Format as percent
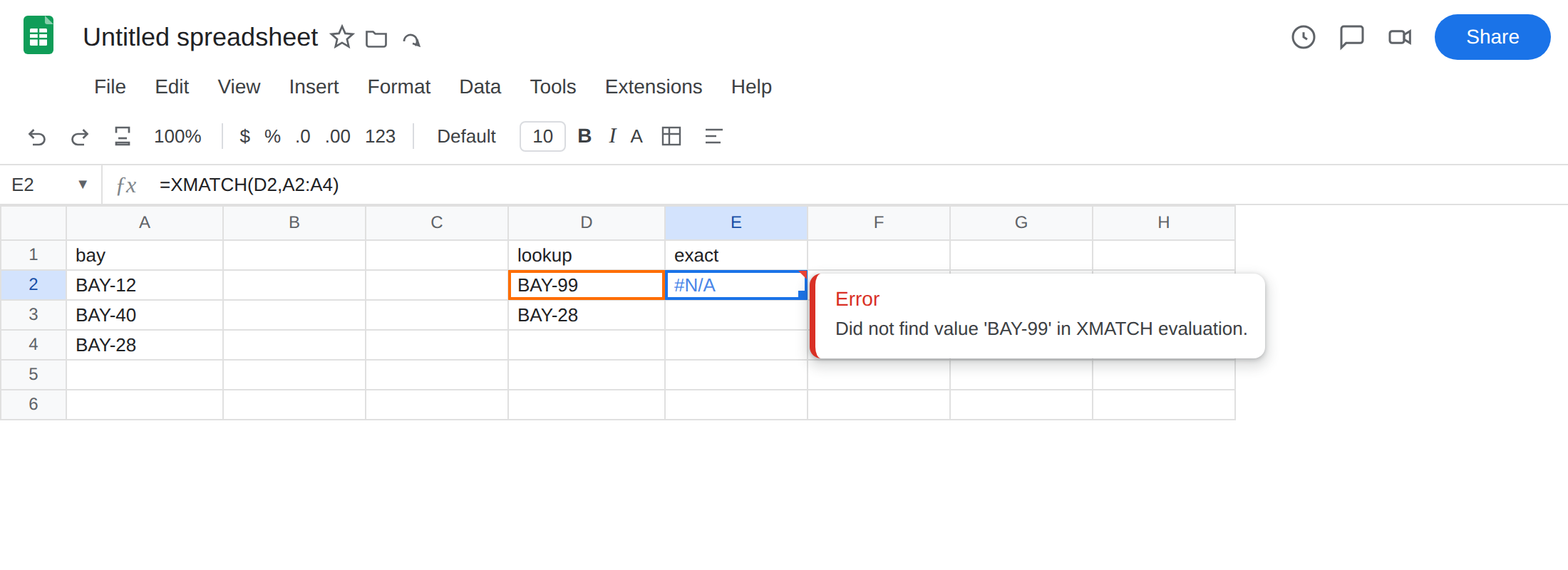Viewport: 1568px width, 570px height. point(272,136)
